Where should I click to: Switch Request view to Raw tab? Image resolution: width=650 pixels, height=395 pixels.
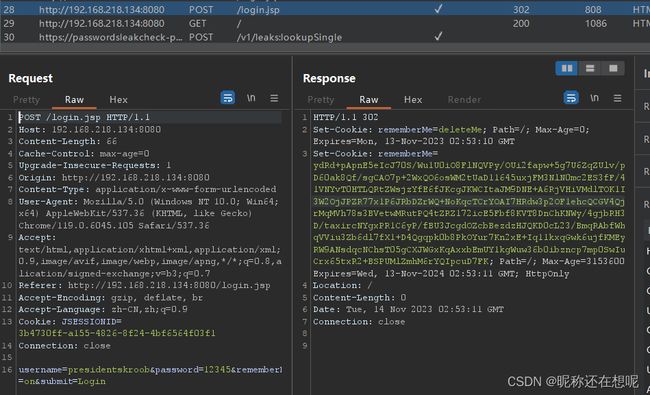point(74,100)
